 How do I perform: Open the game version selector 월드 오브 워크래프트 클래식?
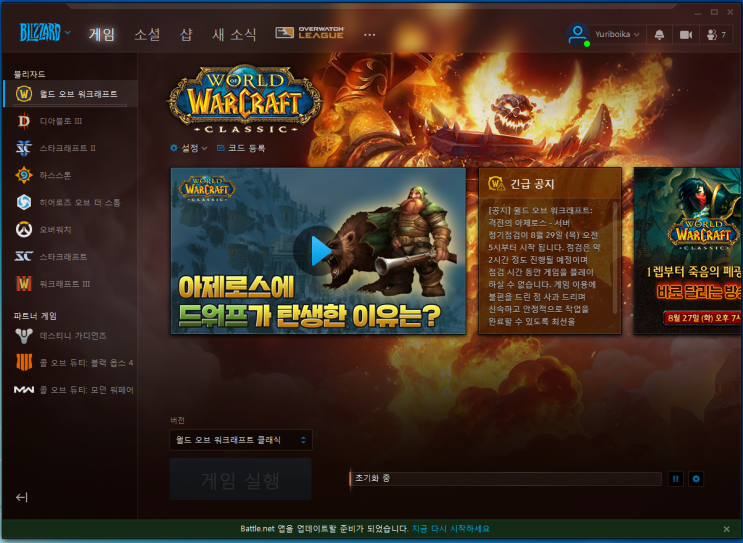click(241, 440)
